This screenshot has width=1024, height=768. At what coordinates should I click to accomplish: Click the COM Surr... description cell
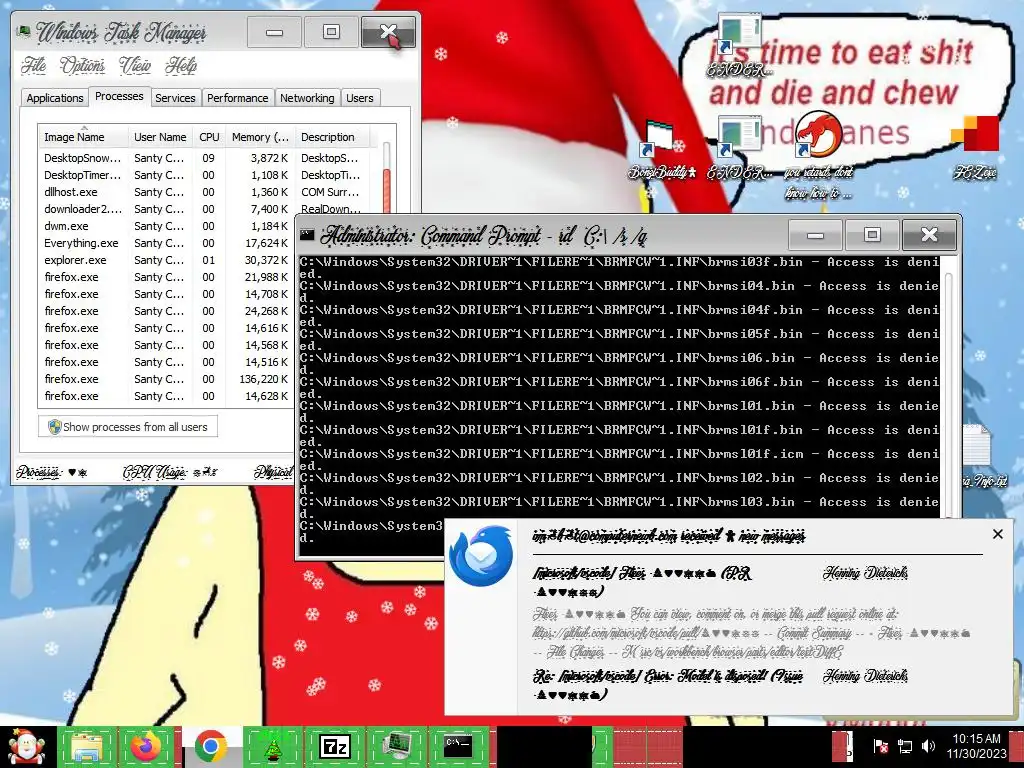[330, 192]
